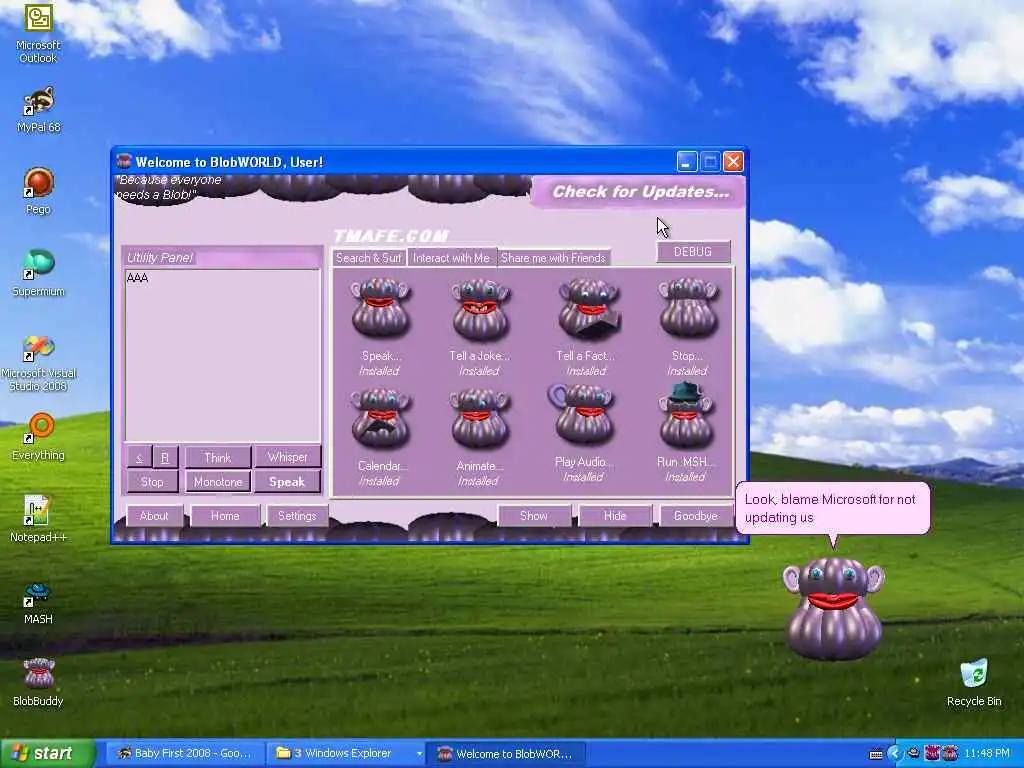Click the DEBUG button
The height and width of the screenshot is (768, 1024).
point(693,251)
